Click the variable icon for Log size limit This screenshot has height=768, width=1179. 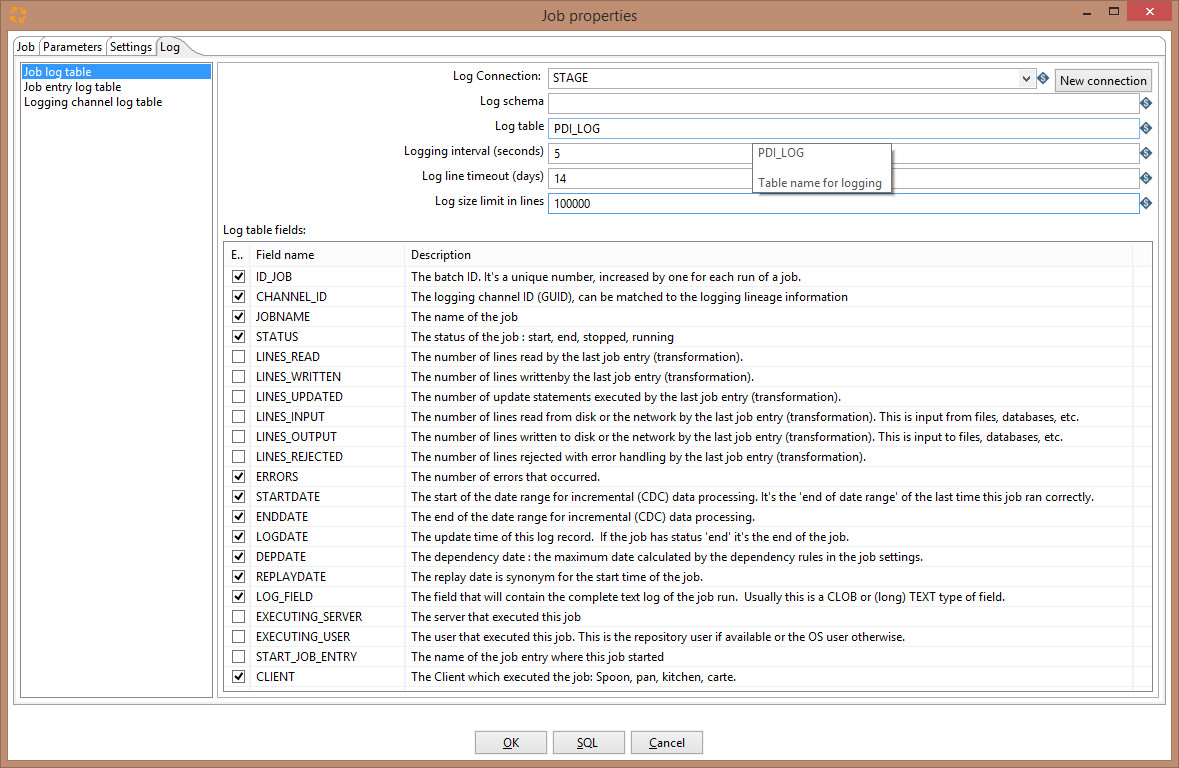tap(1145, 202)
